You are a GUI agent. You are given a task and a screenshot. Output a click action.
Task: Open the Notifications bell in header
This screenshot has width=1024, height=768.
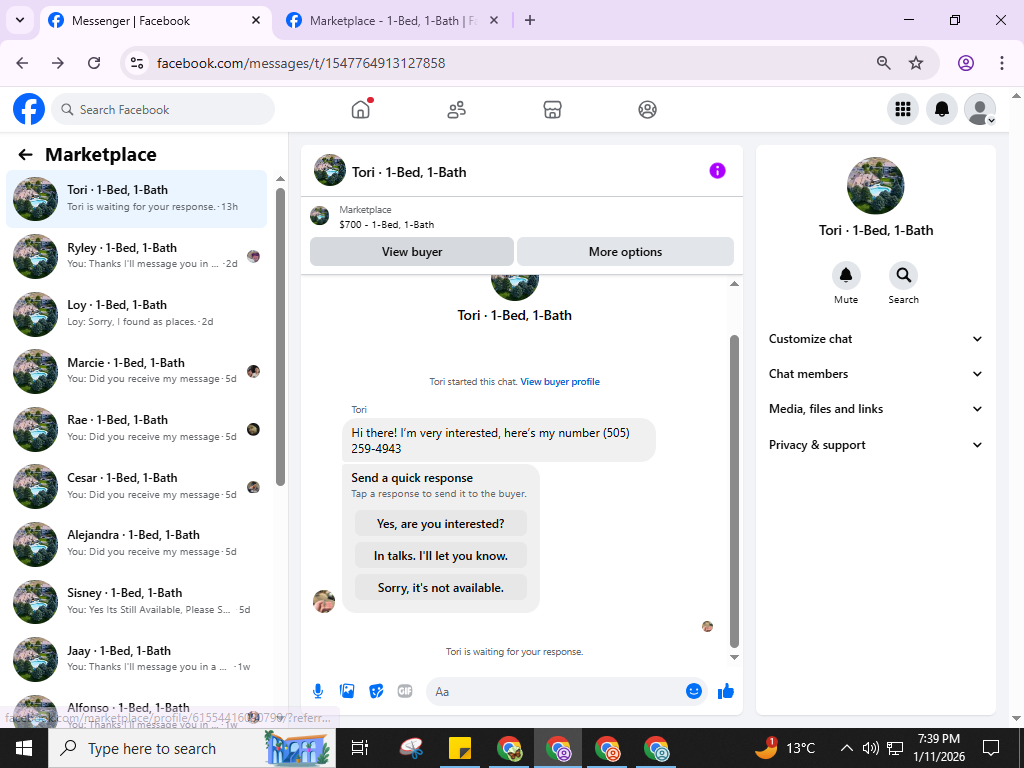point(942,109)
